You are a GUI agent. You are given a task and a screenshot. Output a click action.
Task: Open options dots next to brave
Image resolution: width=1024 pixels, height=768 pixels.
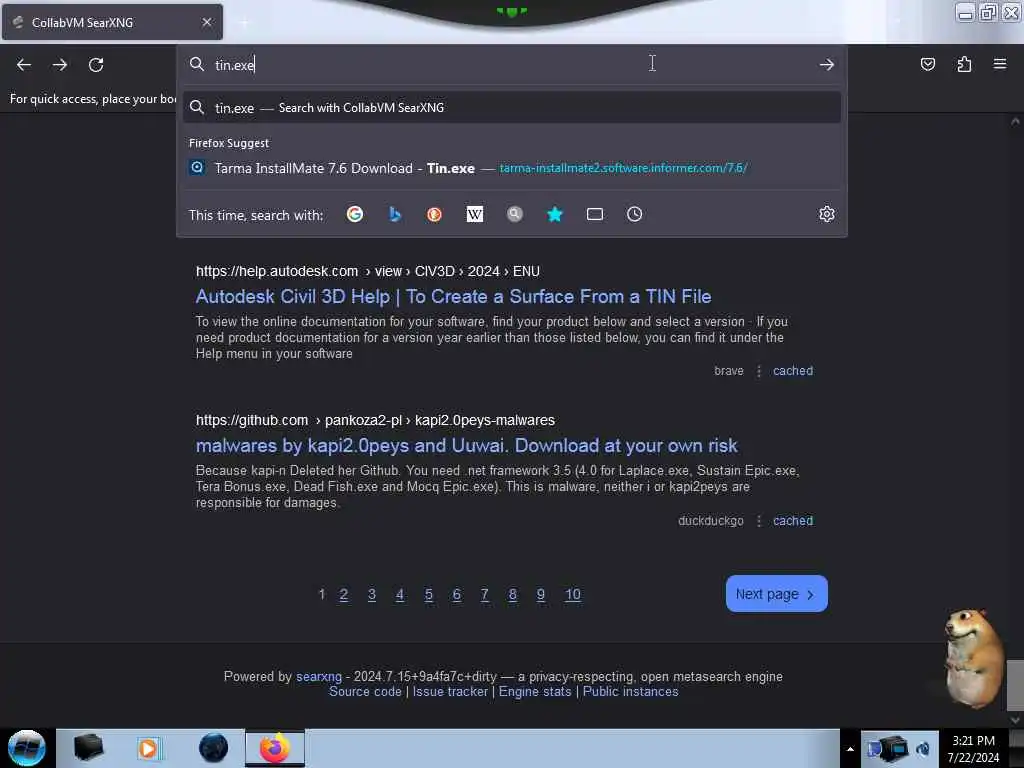(758, 371)
